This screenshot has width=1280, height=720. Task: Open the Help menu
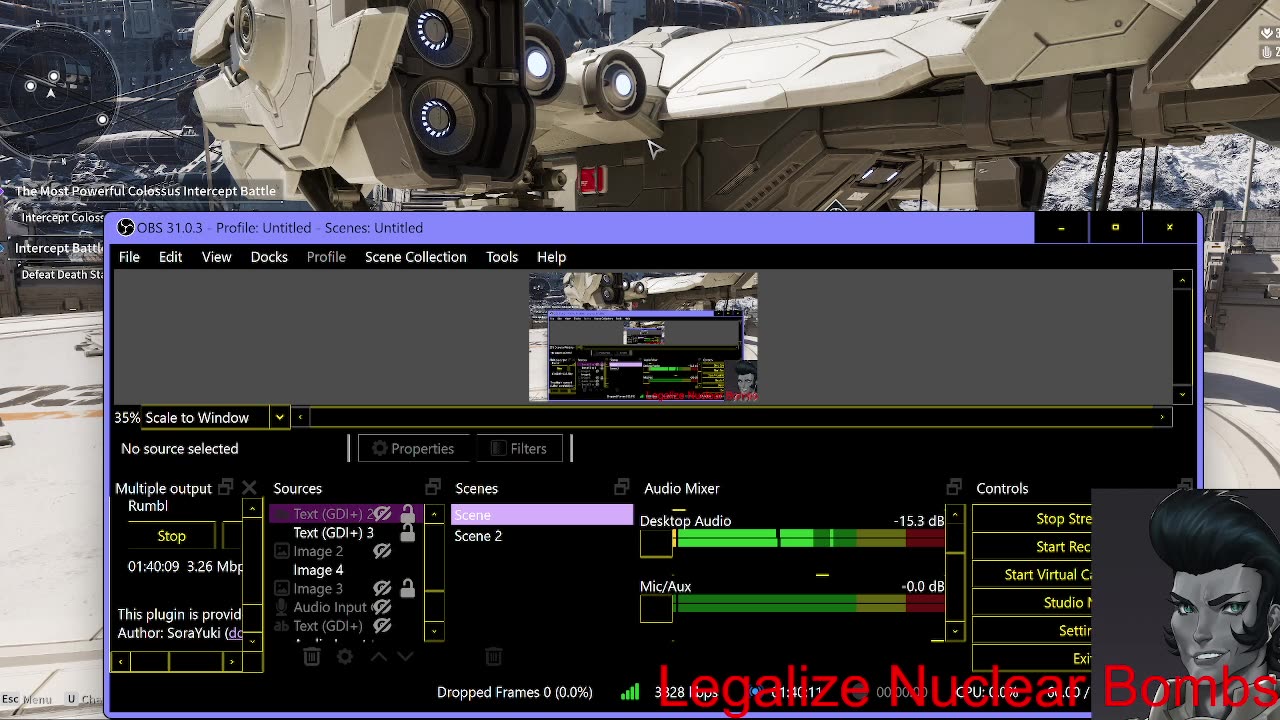[551, 257]
